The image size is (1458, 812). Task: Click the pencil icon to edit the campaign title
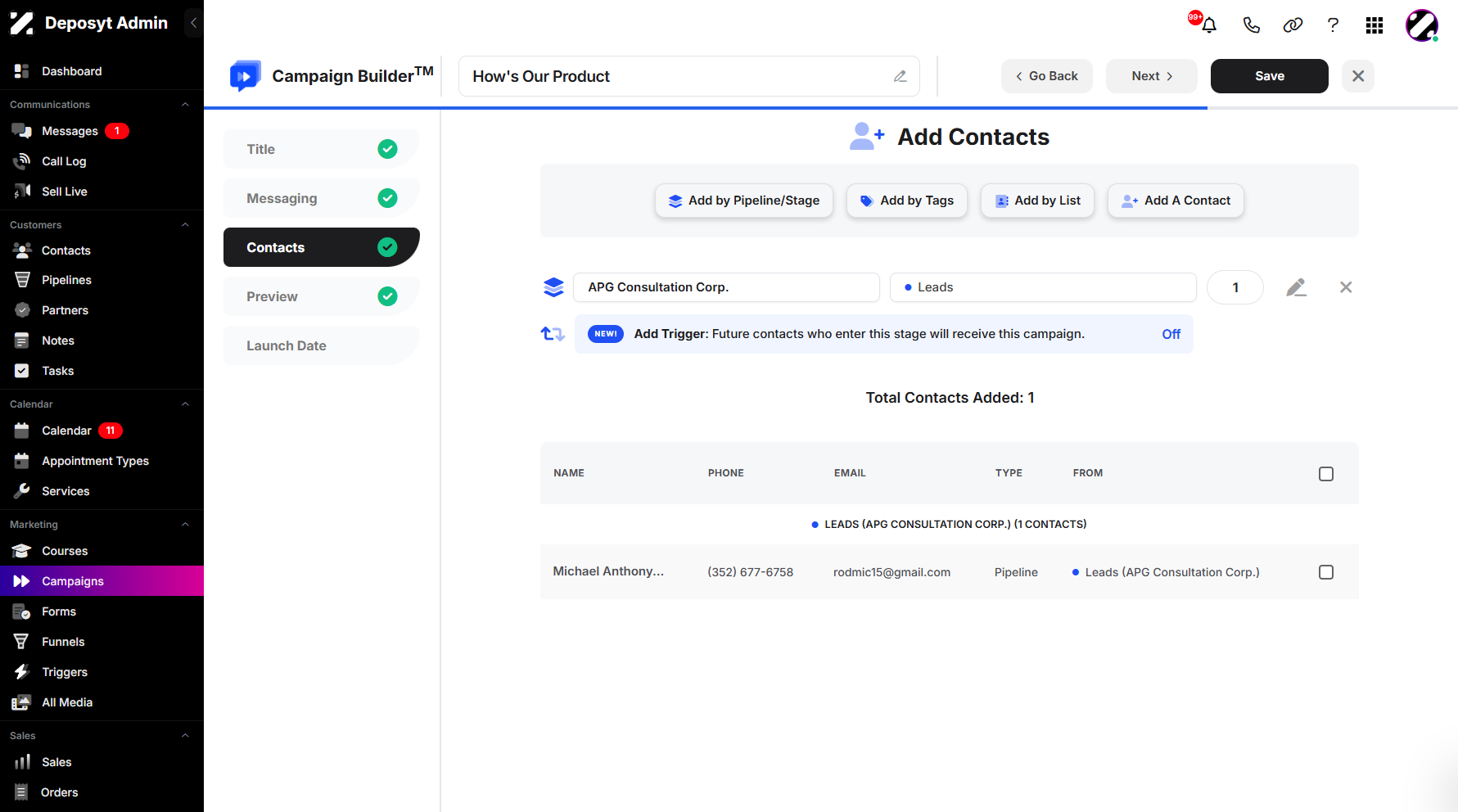tap(900, 76)
